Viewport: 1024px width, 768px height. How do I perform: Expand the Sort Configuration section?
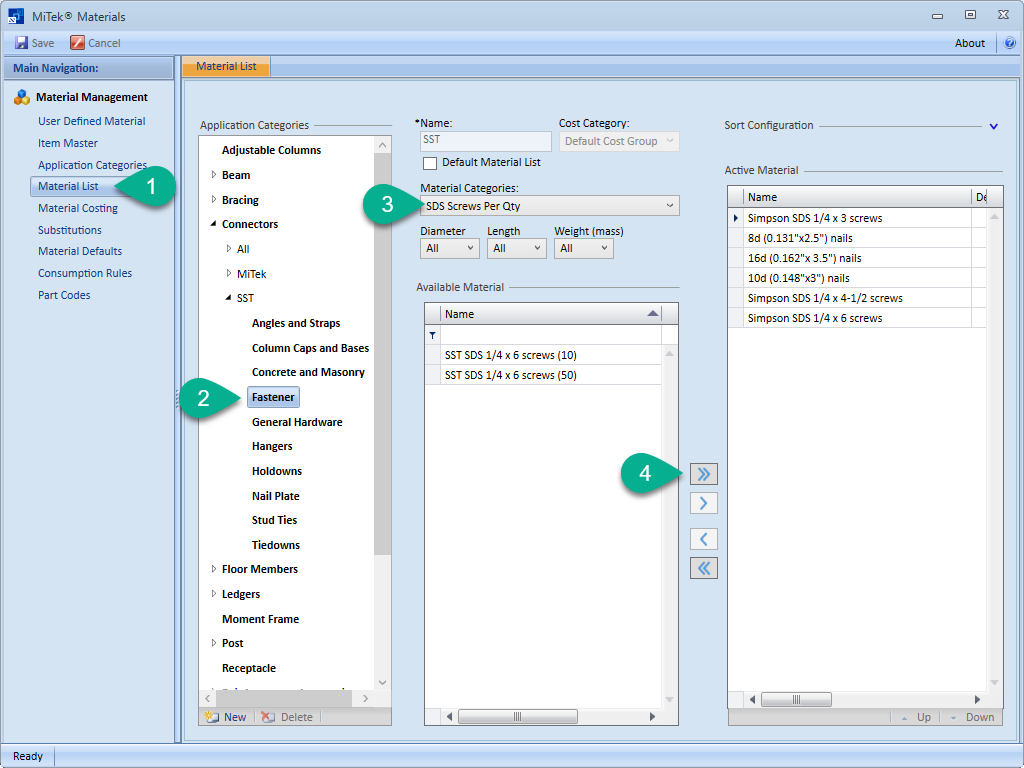[x=993, y=126]
